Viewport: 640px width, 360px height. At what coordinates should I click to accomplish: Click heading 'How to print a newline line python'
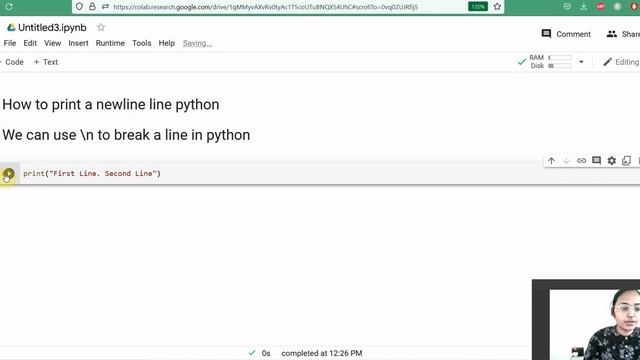coord(111,104)
